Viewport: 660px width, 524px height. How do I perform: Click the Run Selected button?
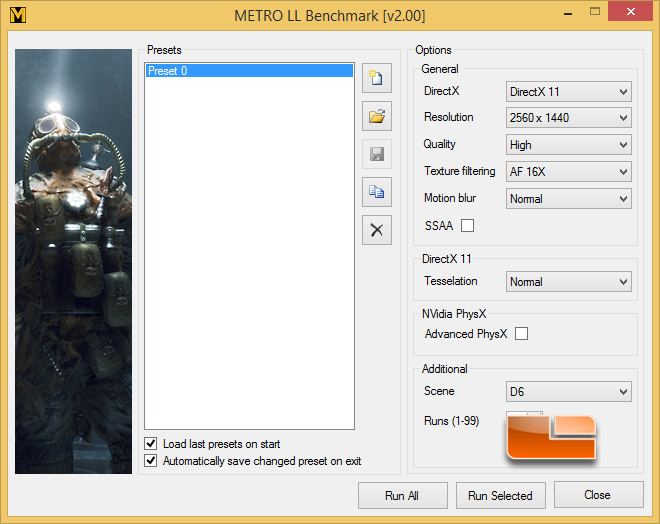coord(500,495)
